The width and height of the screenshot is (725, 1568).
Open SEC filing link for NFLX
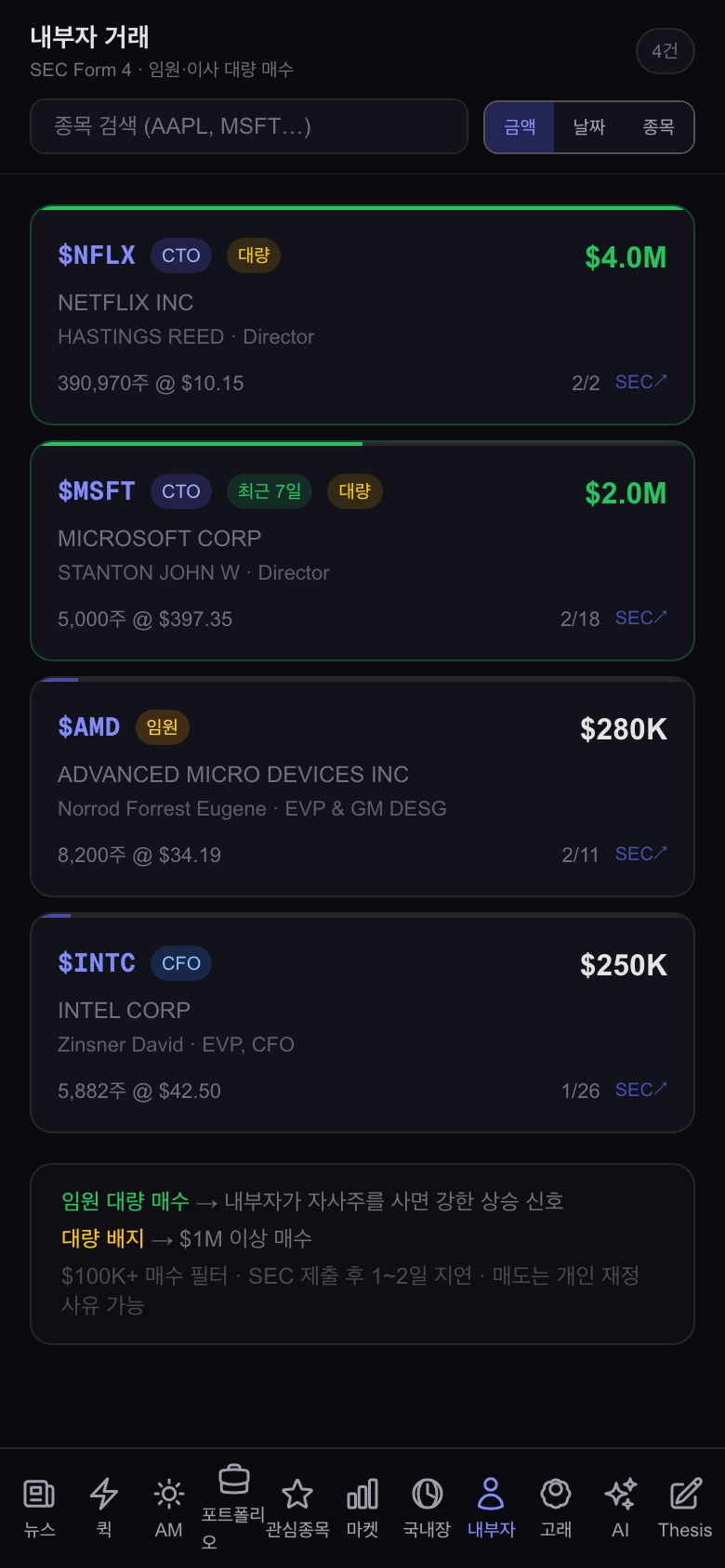click(641, 382)
